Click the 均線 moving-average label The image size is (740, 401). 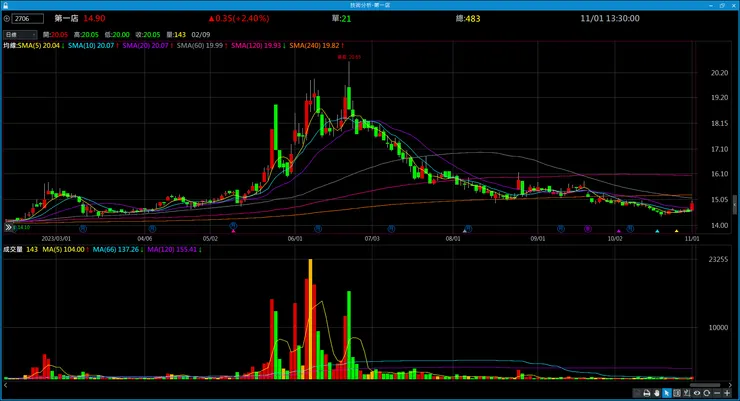[x=10, y=45]
